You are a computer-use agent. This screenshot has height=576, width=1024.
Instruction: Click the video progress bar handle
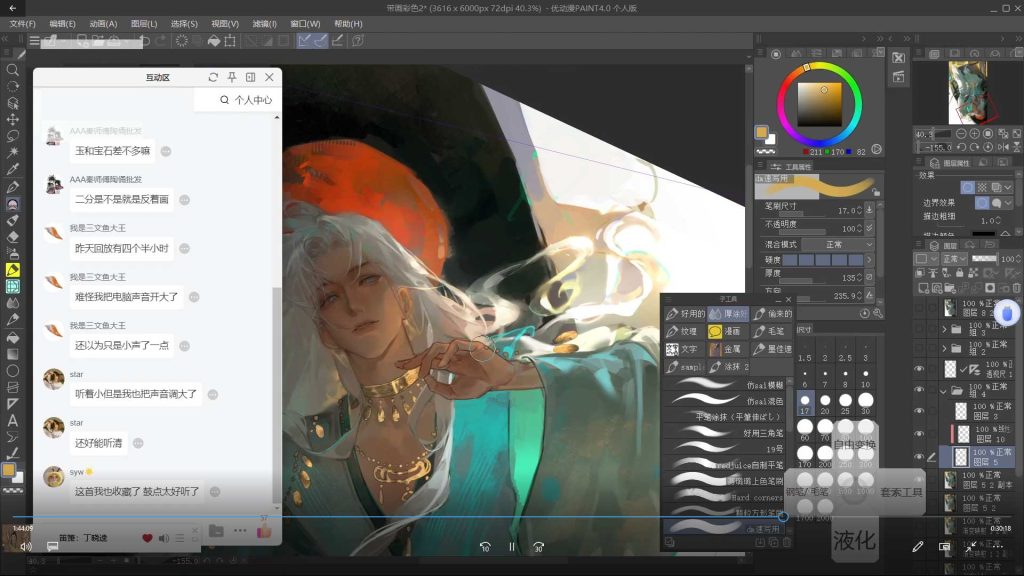click(782, 517)
